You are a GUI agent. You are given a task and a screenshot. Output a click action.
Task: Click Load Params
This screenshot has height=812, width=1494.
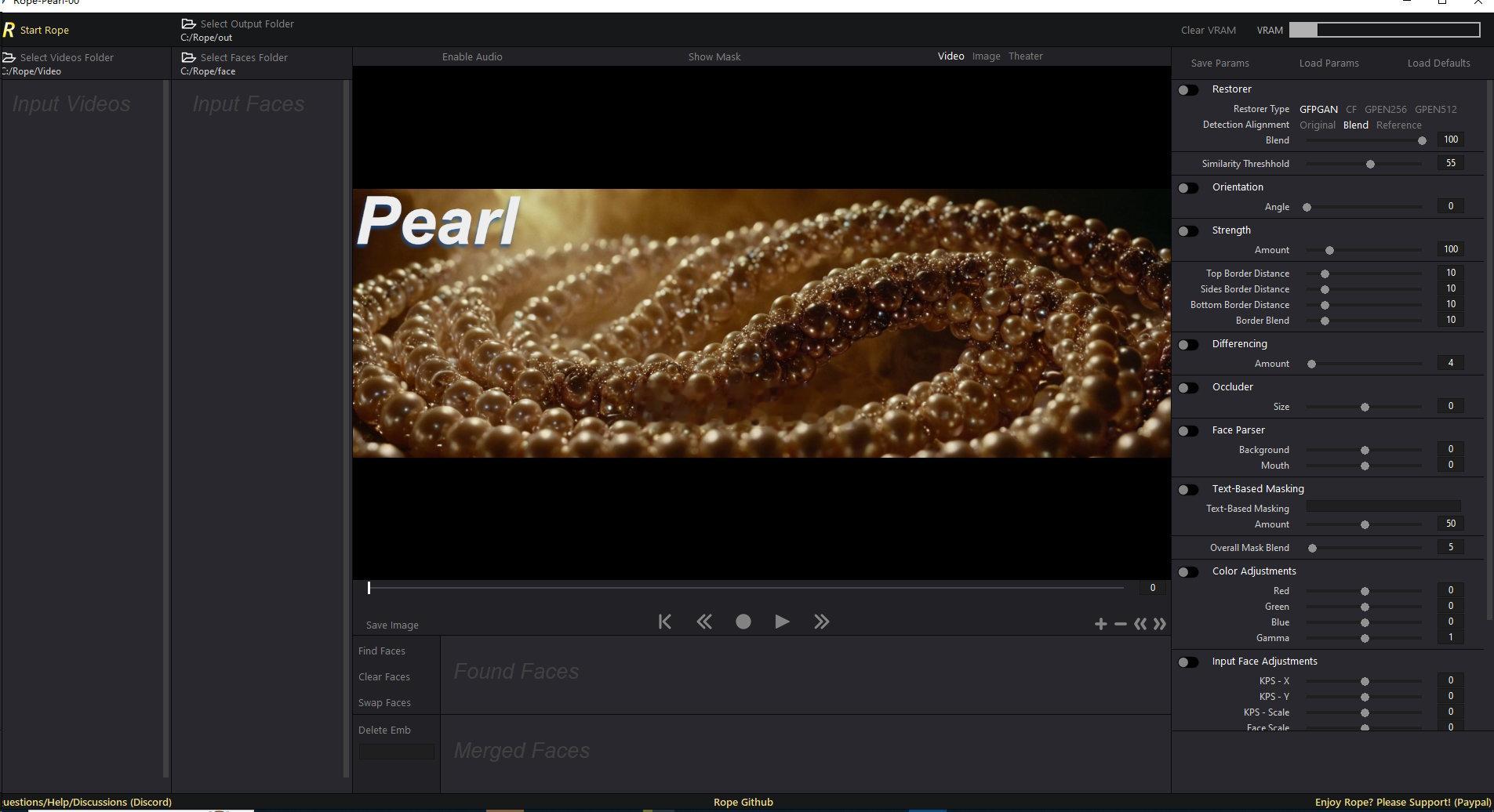click(1329, 63)
